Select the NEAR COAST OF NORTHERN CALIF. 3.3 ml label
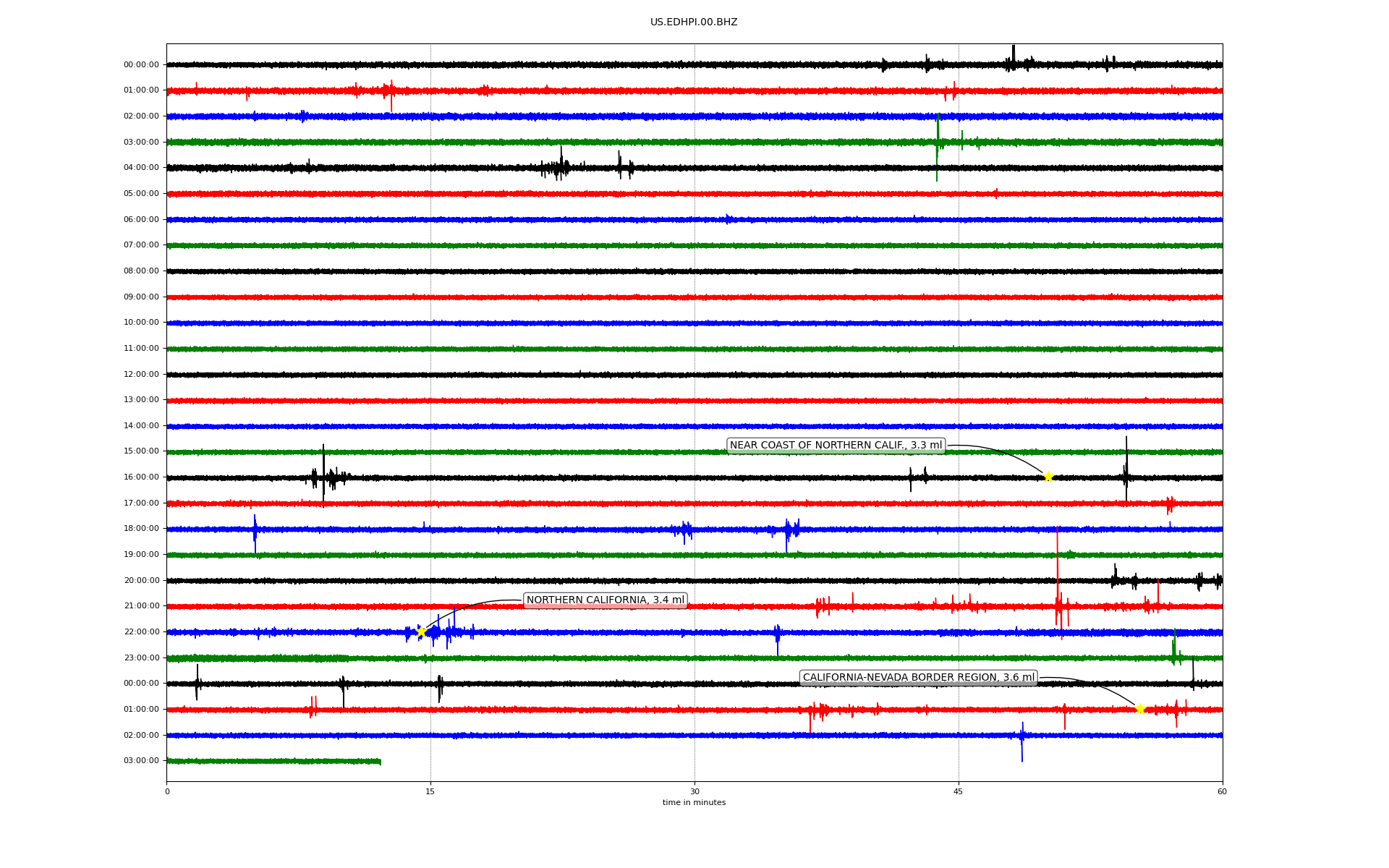Viewport: 1389px width, 868px height. coord(836,446)
